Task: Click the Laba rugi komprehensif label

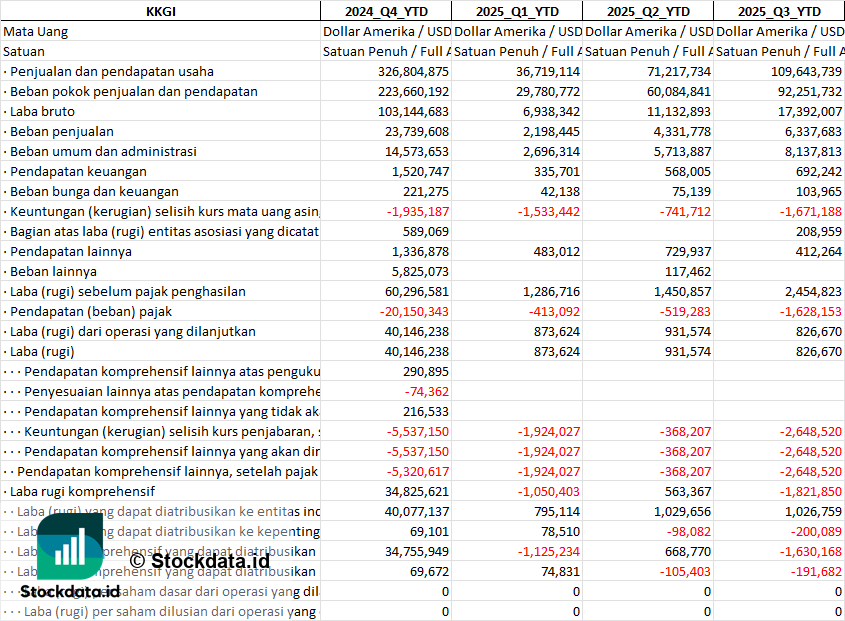Action: [x=82, y=490]
